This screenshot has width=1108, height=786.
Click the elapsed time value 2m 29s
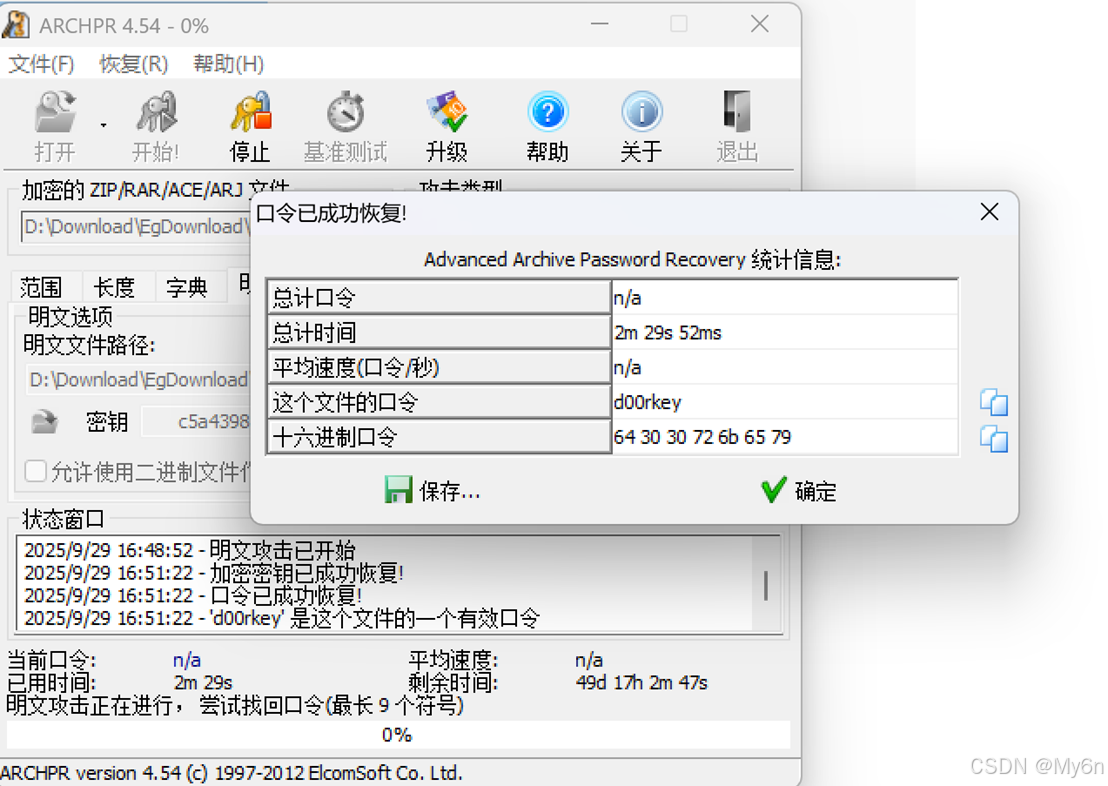point(203,682)
